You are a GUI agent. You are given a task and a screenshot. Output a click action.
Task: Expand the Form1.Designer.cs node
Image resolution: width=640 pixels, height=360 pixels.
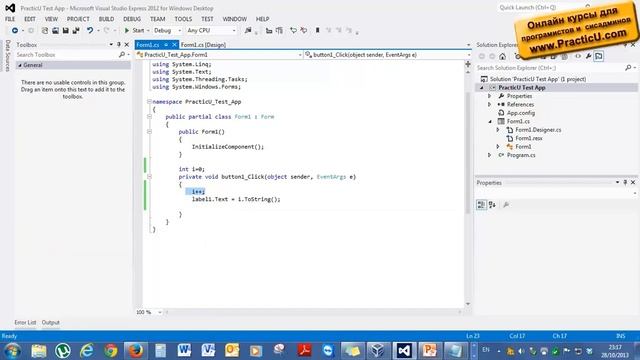click(498, 130)
